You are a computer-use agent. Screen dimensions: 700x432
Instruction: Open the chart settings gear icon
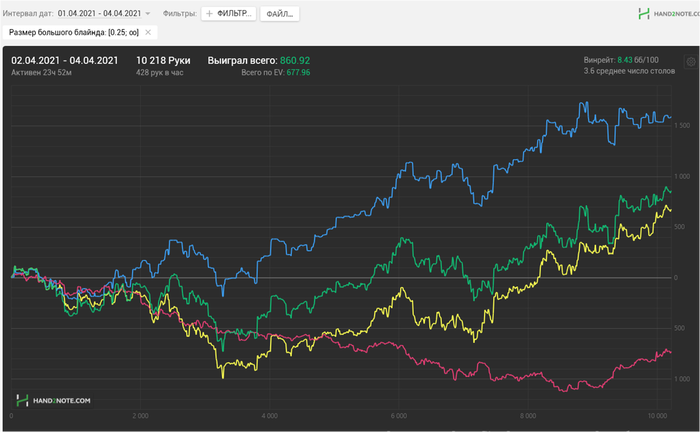tap(690, 61)
